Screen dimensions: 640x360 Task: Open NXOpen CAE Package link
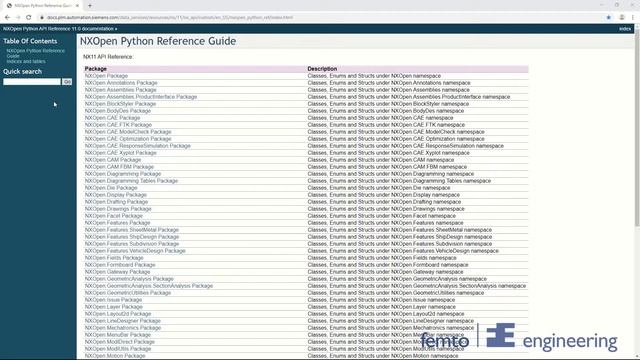pos(112,118)
